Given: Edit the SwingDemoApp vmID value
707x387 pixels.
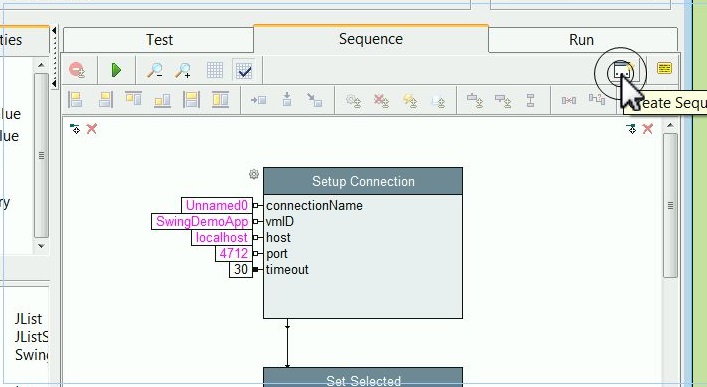Looking at the screenshot, I should (202, 221).
